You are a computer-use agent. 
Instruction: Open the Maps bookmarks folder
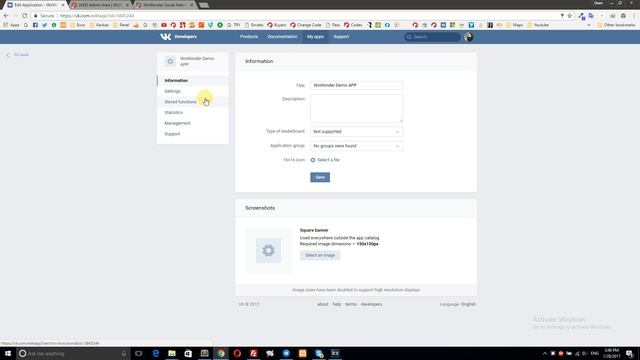pyautogui.click(x=514, y=25)
